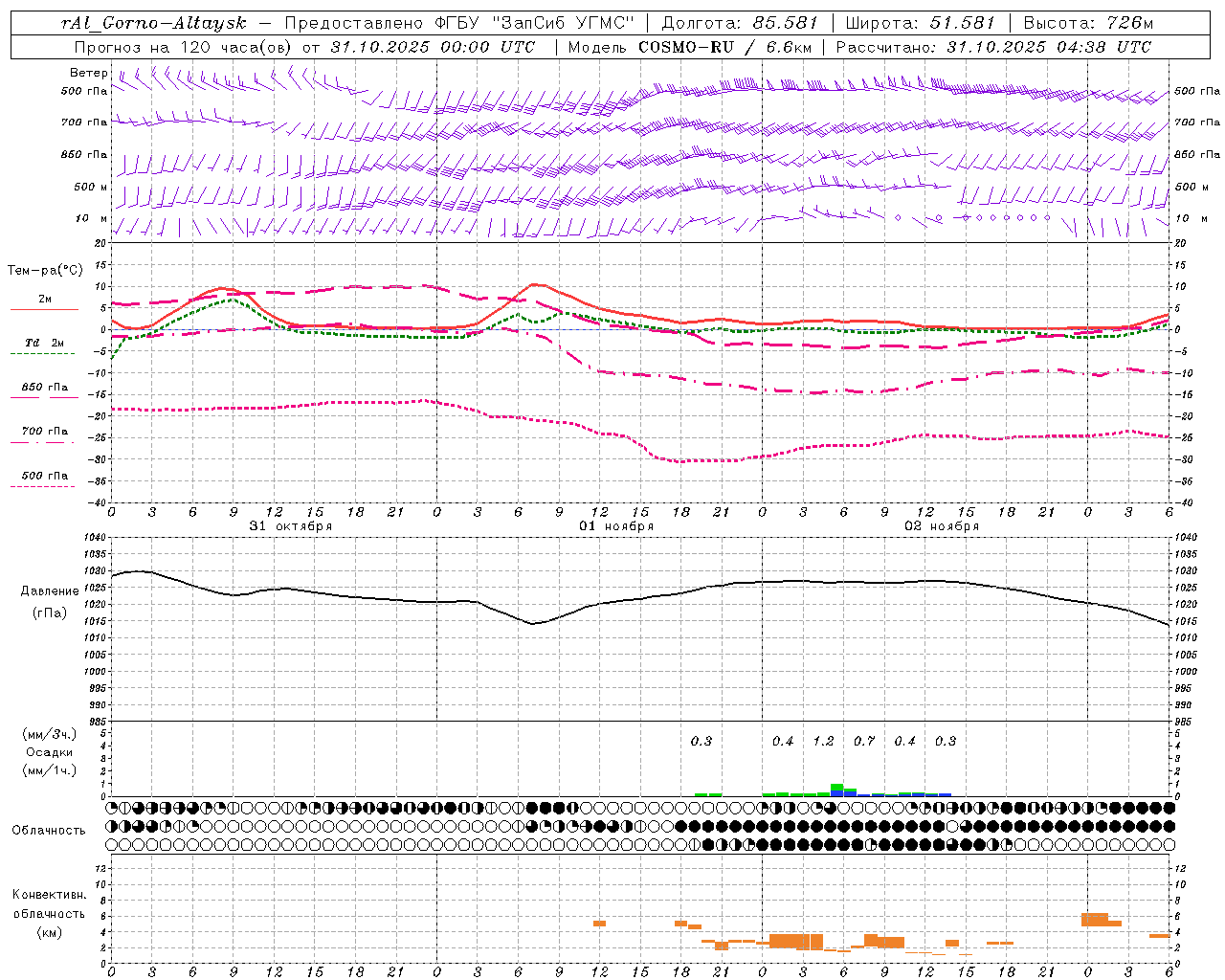
Task: Click the 31.10.2025 00:00 UTC start time
Action: 434,47
